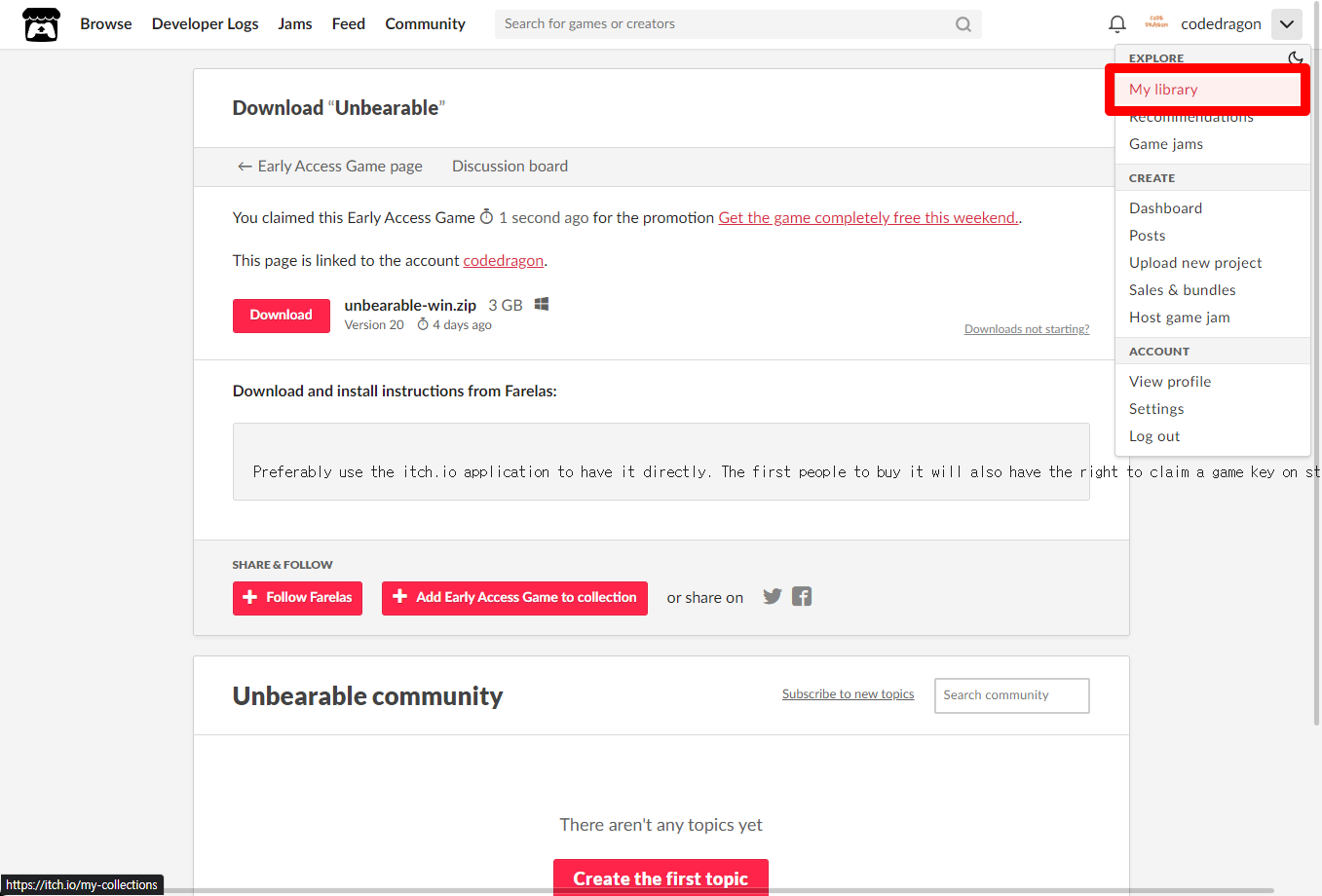Download unbearable-win.zip
Image resolution: width=1322 pixels, height=896 pixels.
282,316
